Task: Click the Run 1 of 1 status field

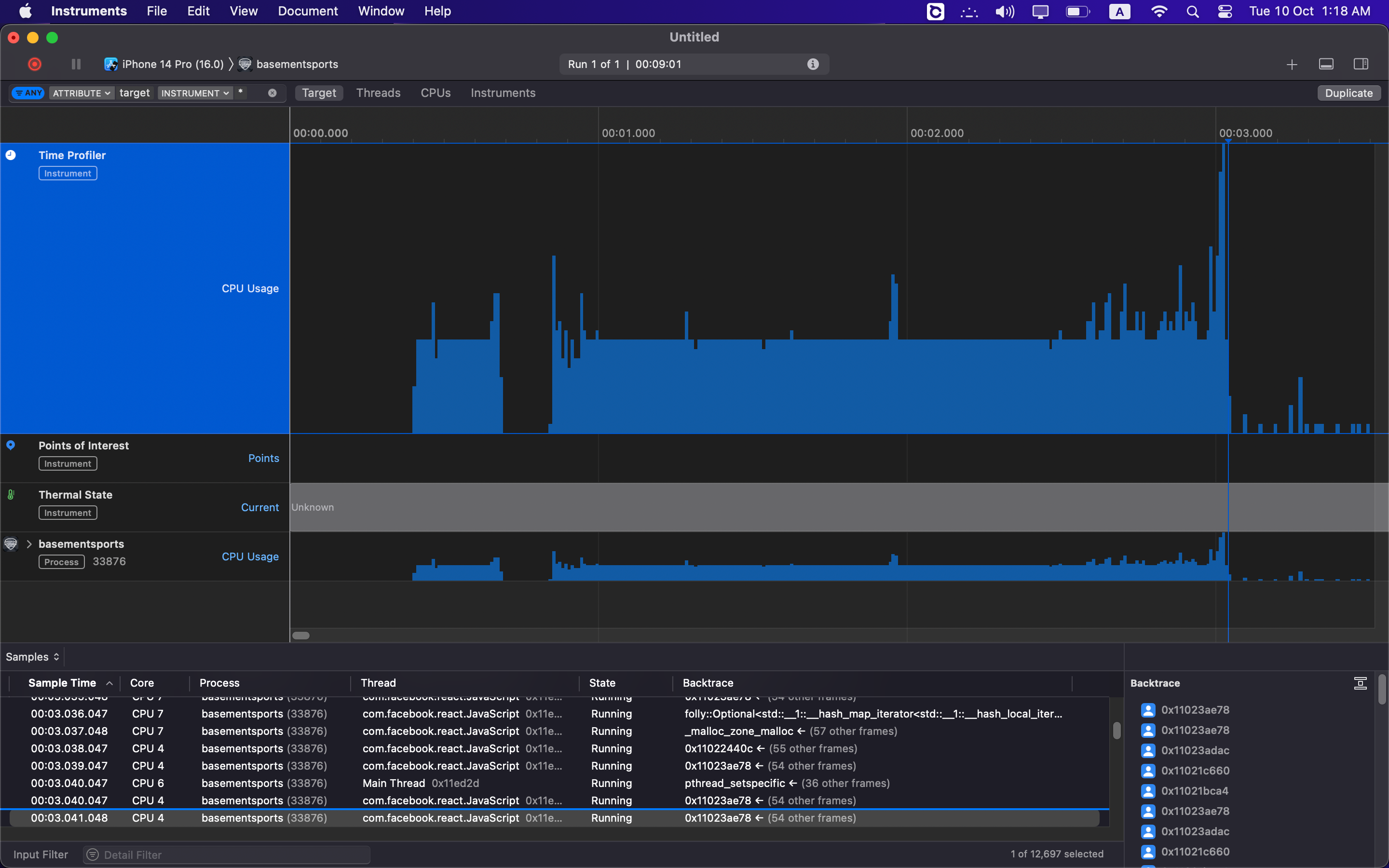Action: point(694,64)
